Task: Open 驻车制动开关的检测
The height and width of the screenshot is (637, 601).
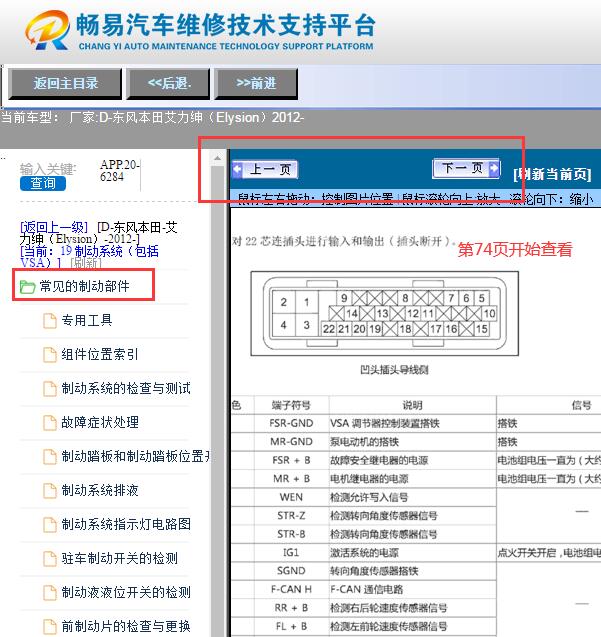Action: click(x=119, y=558)
